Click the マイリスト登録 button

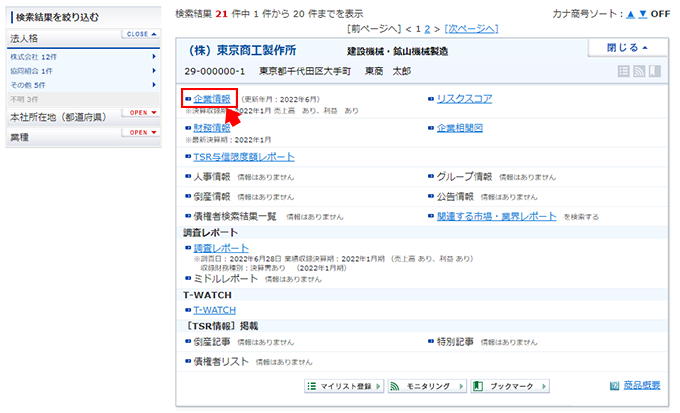[x=344, y=386]
